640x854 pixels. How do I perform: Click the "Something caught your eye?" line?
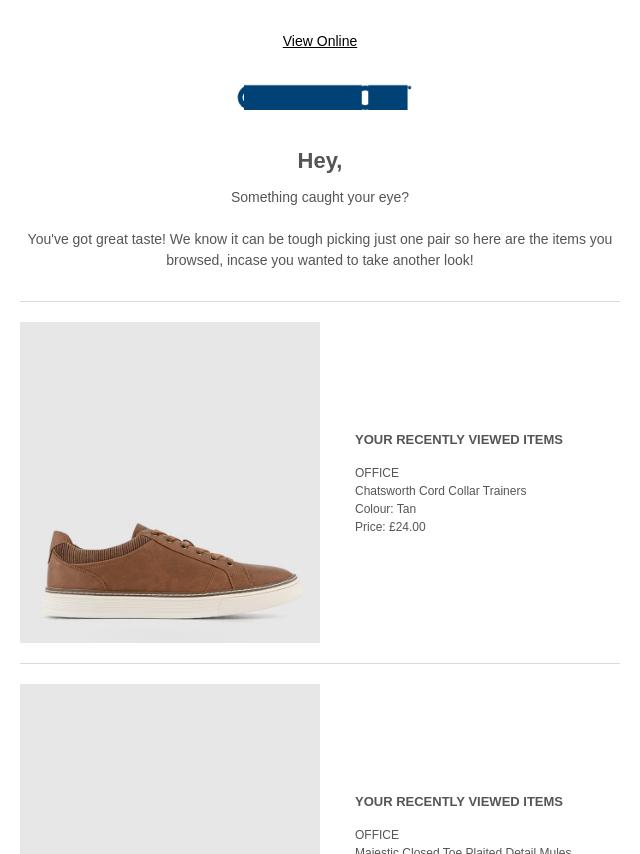320,197
